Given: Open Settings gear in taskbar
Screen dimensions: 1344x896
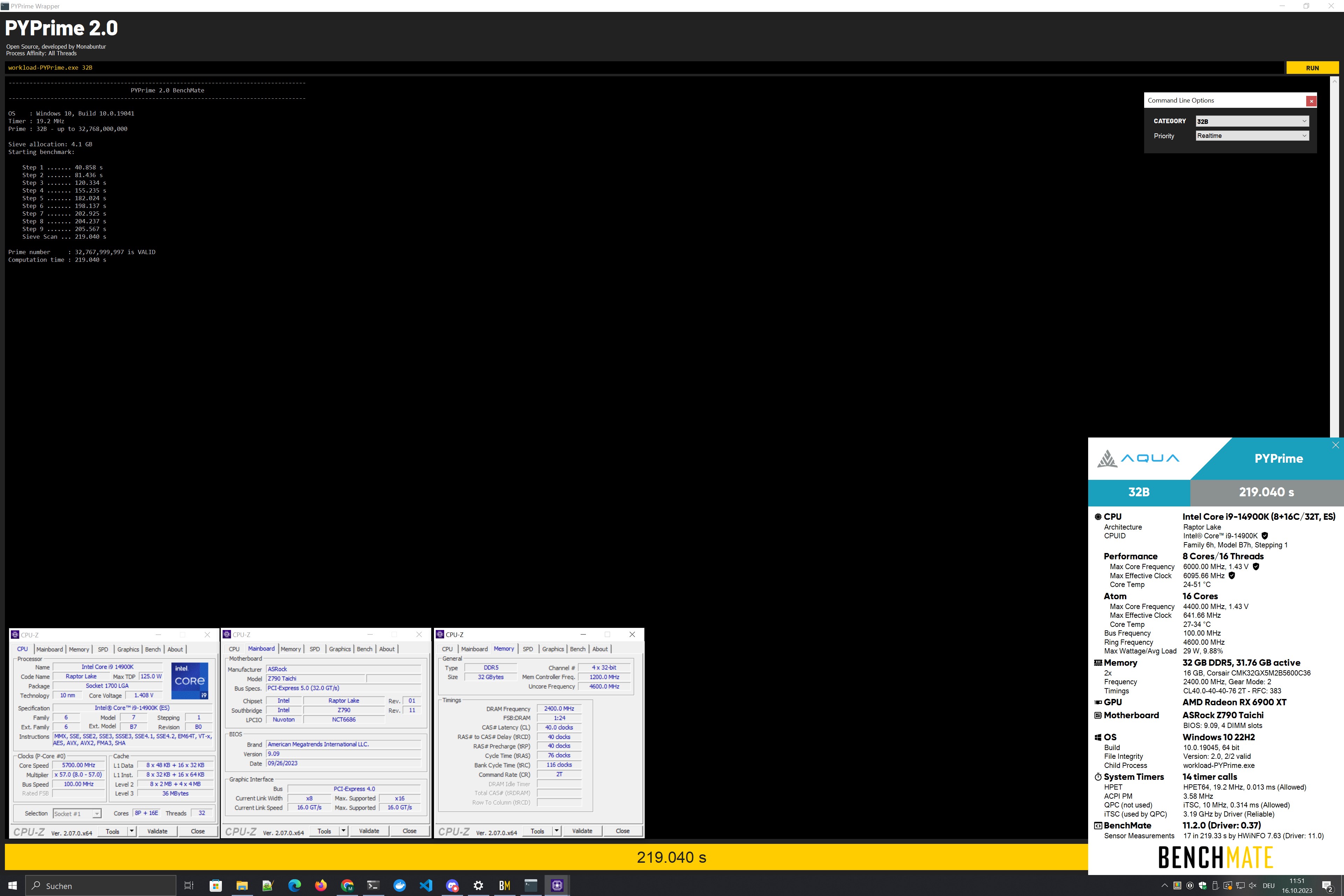Looking at the screenshot, I should (x=478, y=885).
